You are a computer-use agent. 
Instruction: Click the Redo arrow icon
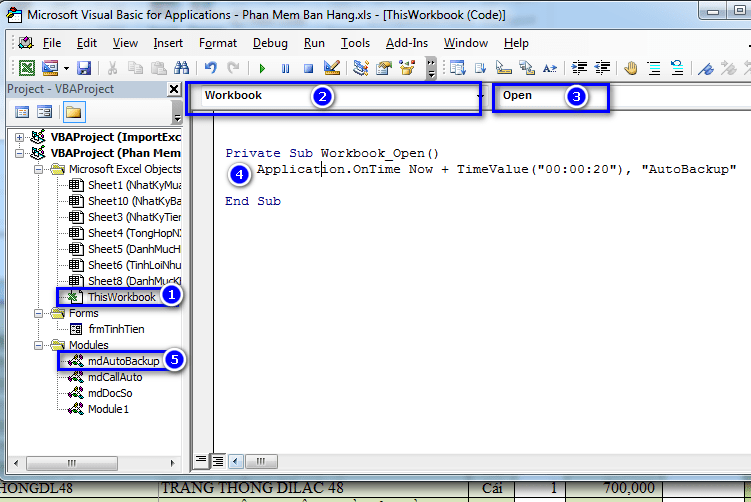click(233, 68)
